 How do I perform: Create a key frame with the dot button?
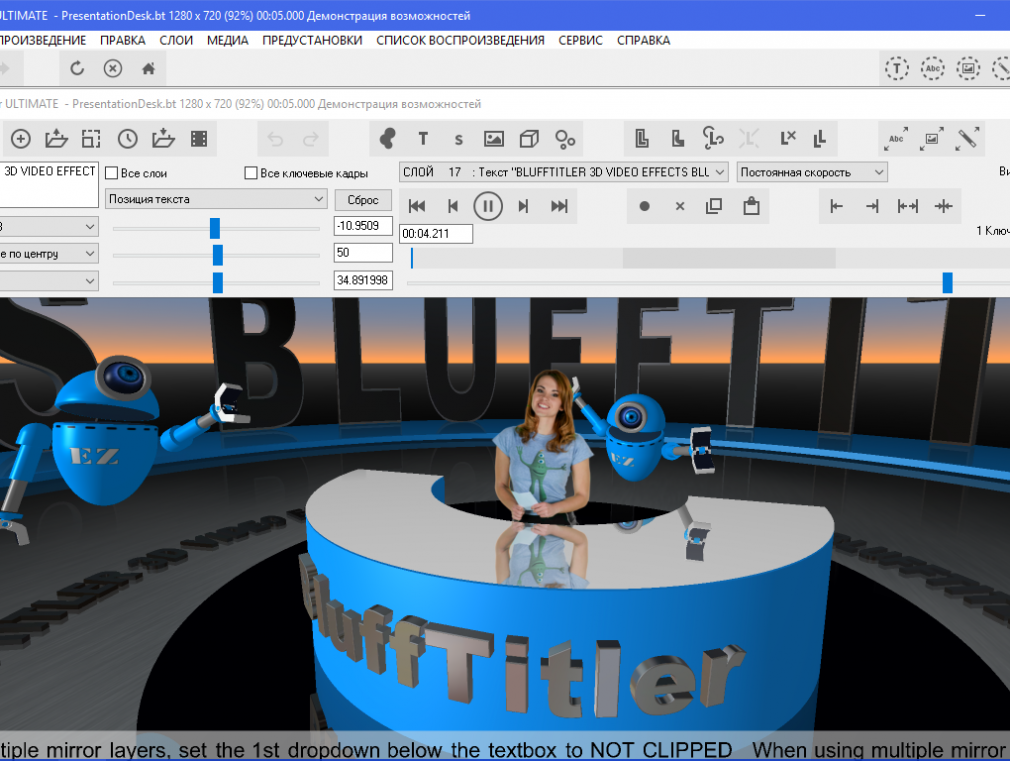tap(644, 206)
